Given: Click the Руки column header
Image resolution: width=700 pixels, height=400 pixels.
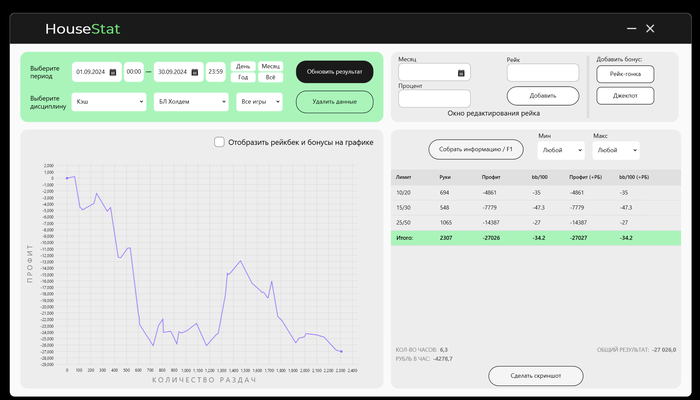Looking at the screenshot, I should [445, 177].
